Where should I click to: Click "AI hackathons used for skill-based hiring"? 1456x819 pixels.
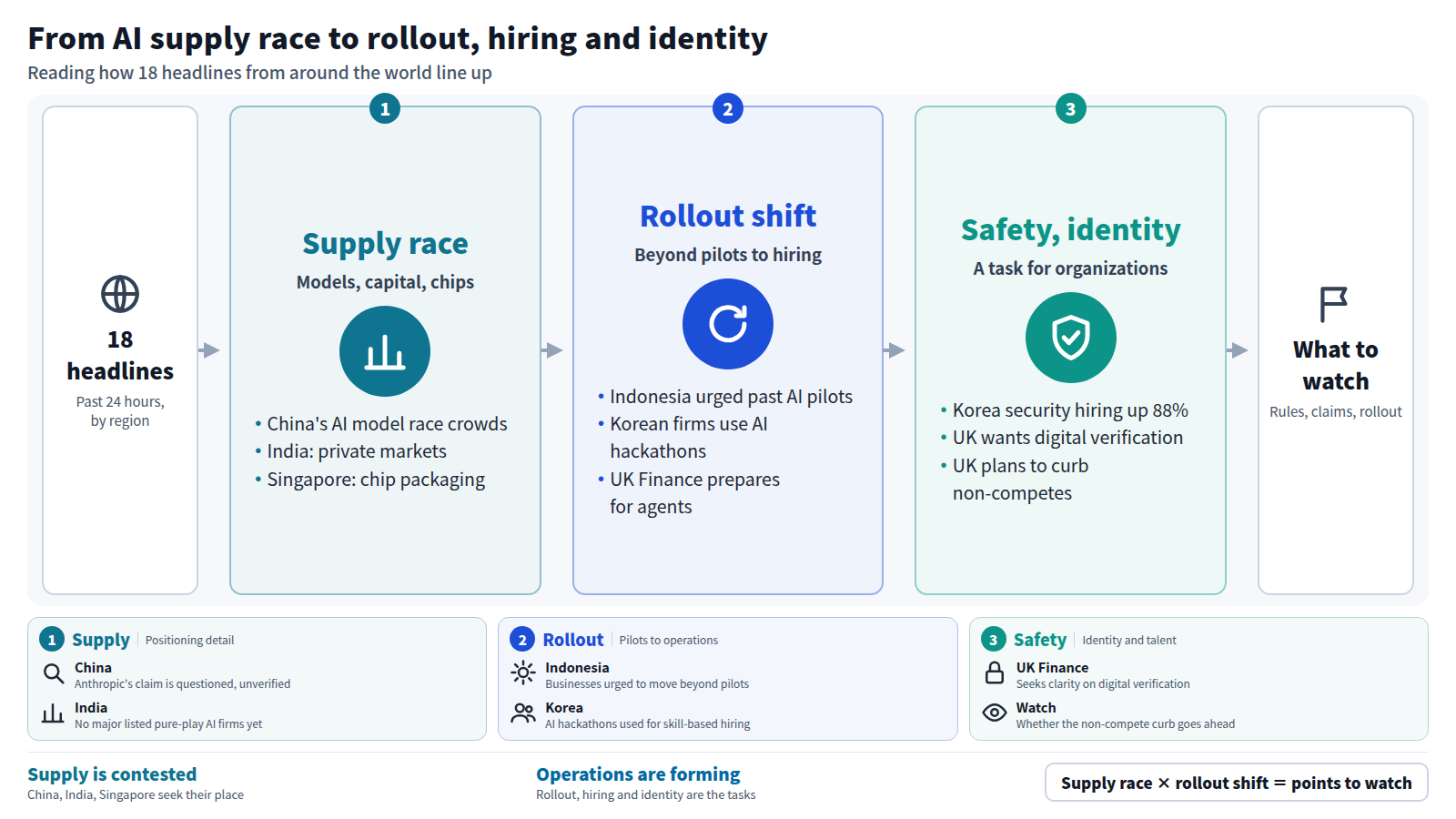pyautogui.click(x=648, y=724)
